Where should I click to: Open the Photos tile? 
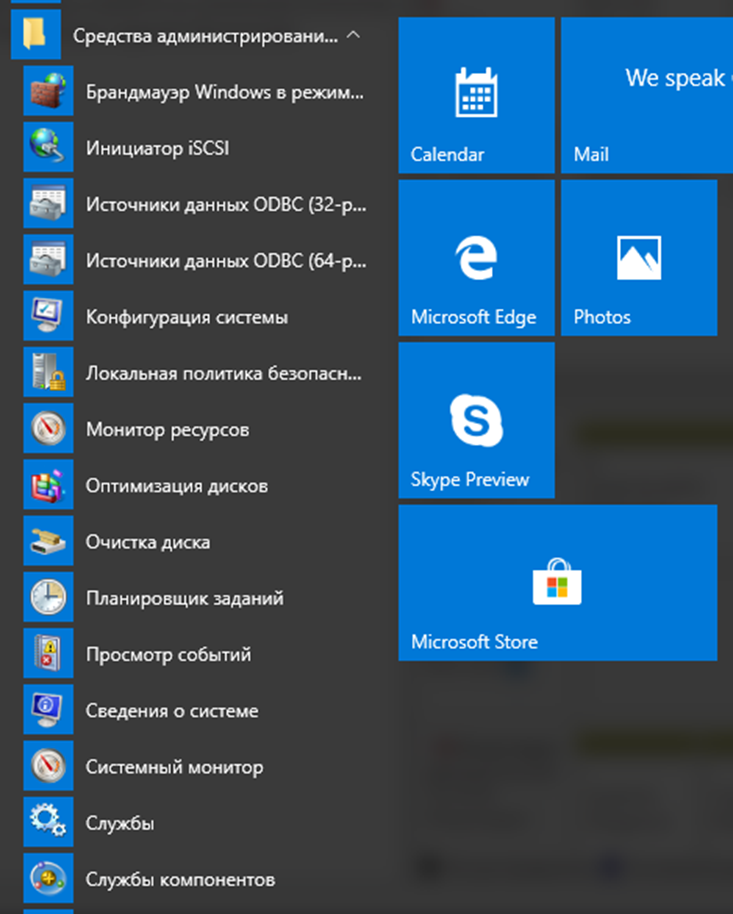tap(639, 258)
